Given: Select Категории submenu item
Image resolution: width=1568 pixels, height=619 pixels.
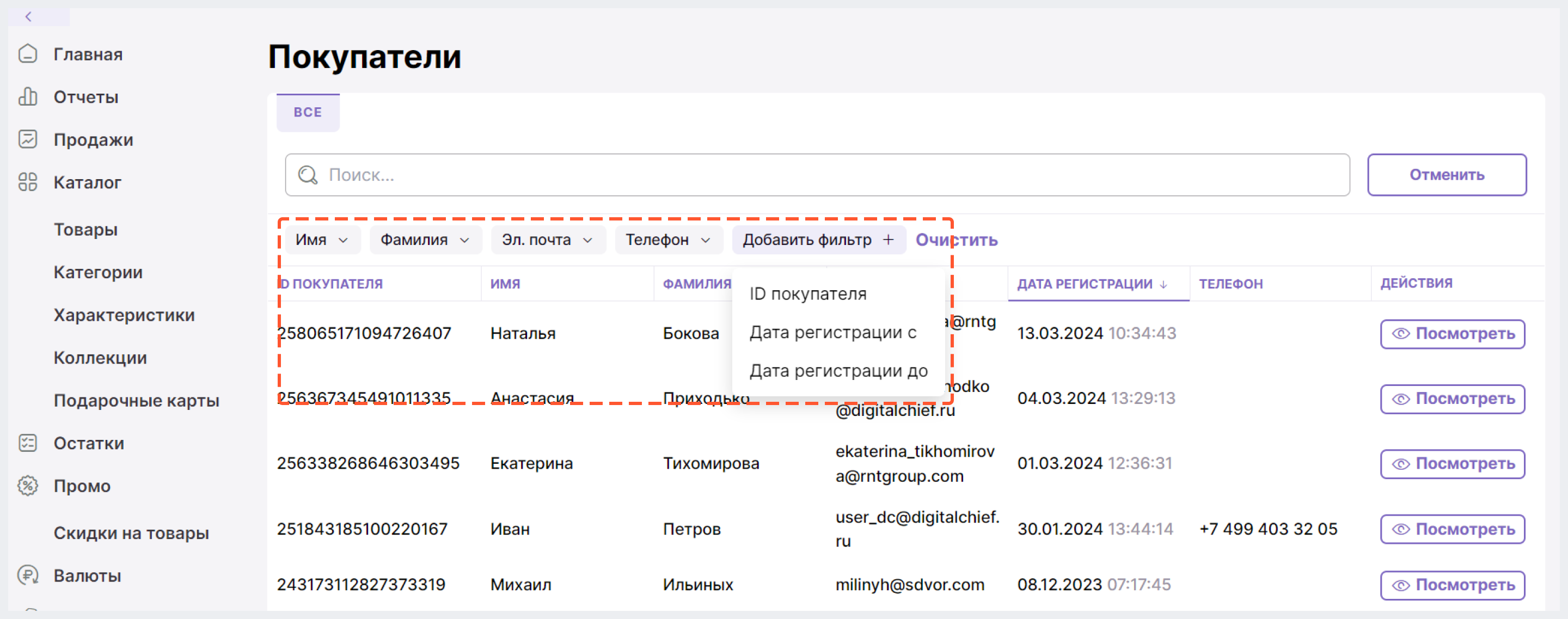Looking at the screenshot, I should [98, 272].
